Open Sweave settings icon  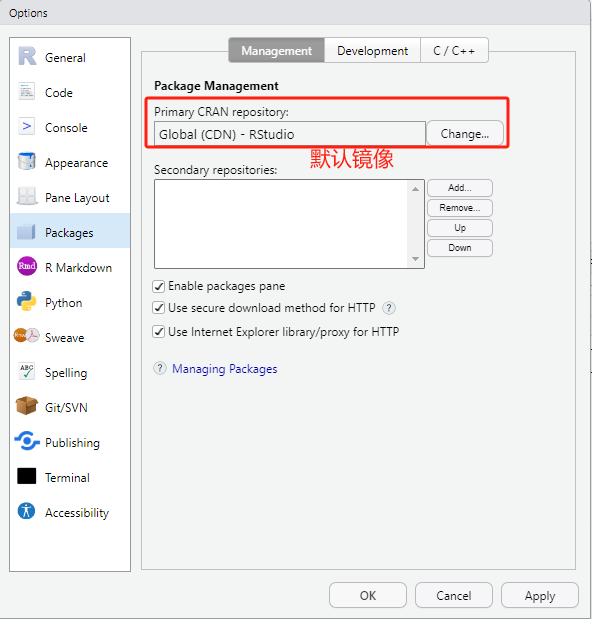tap(27, 336)
